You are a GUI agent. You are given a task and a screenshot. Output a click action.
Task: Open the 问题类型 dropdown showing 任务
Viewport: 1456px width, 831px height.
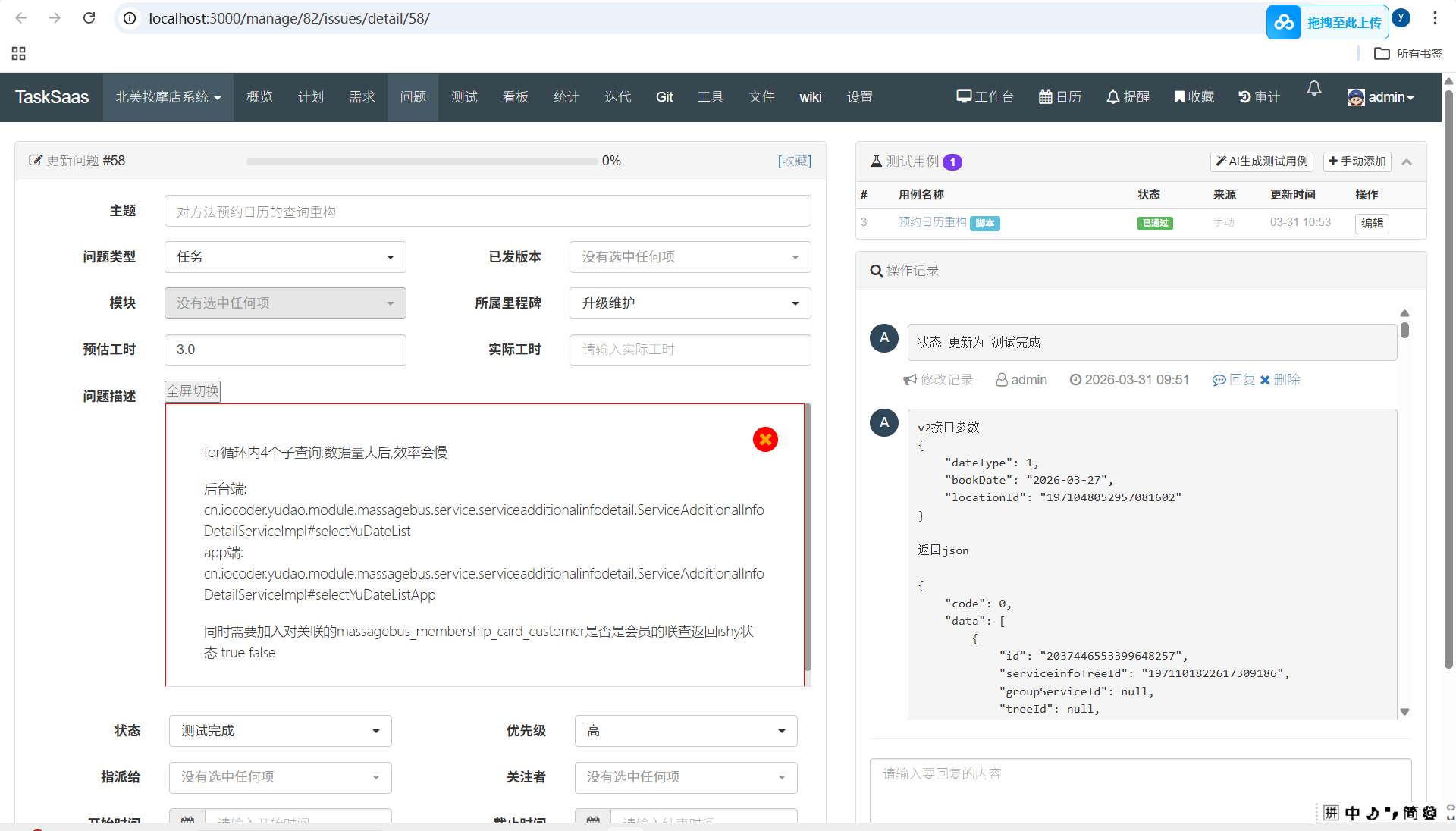(x=285, y=257)
